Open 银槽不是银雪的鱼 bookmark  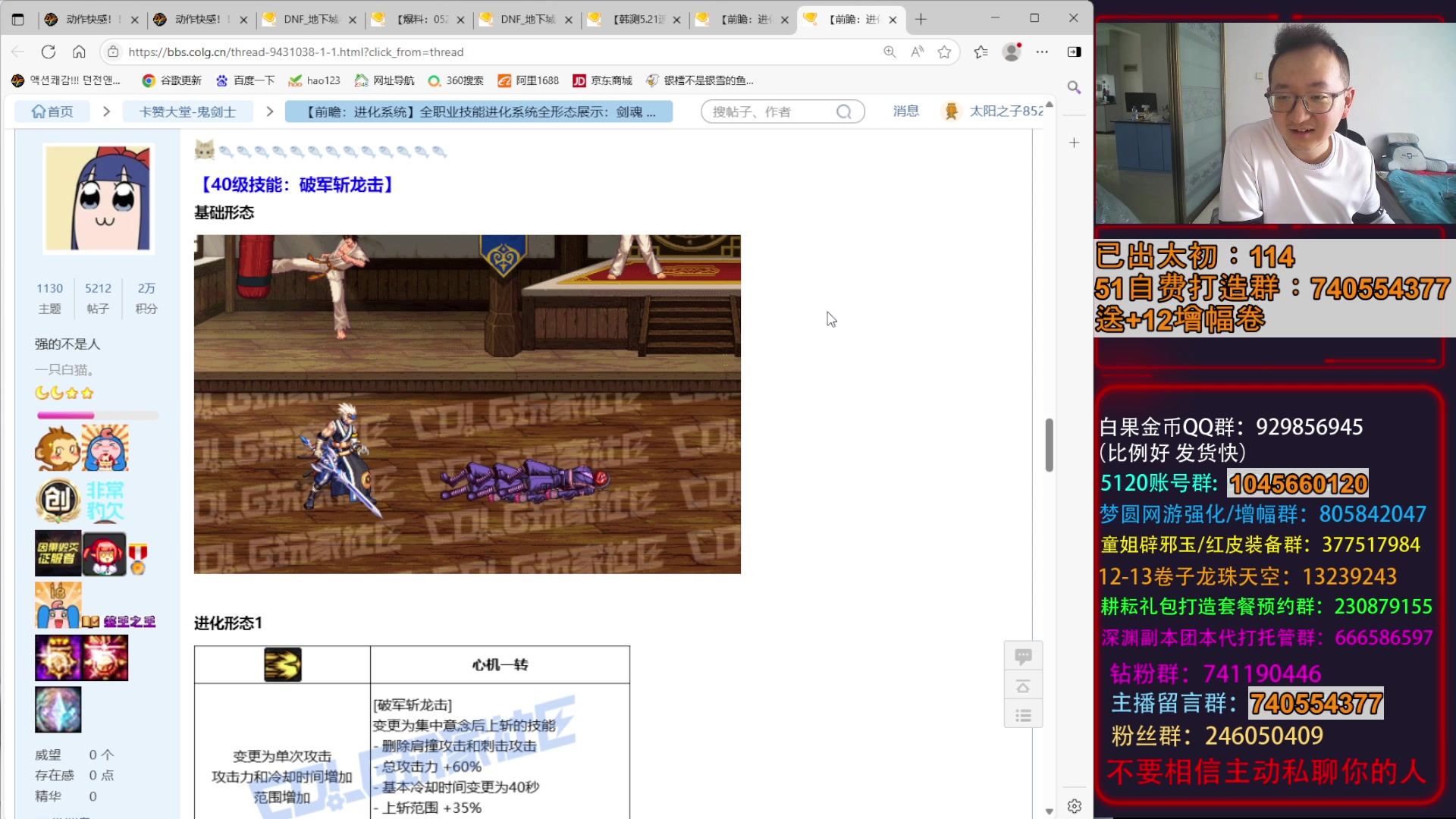point(700,80)
